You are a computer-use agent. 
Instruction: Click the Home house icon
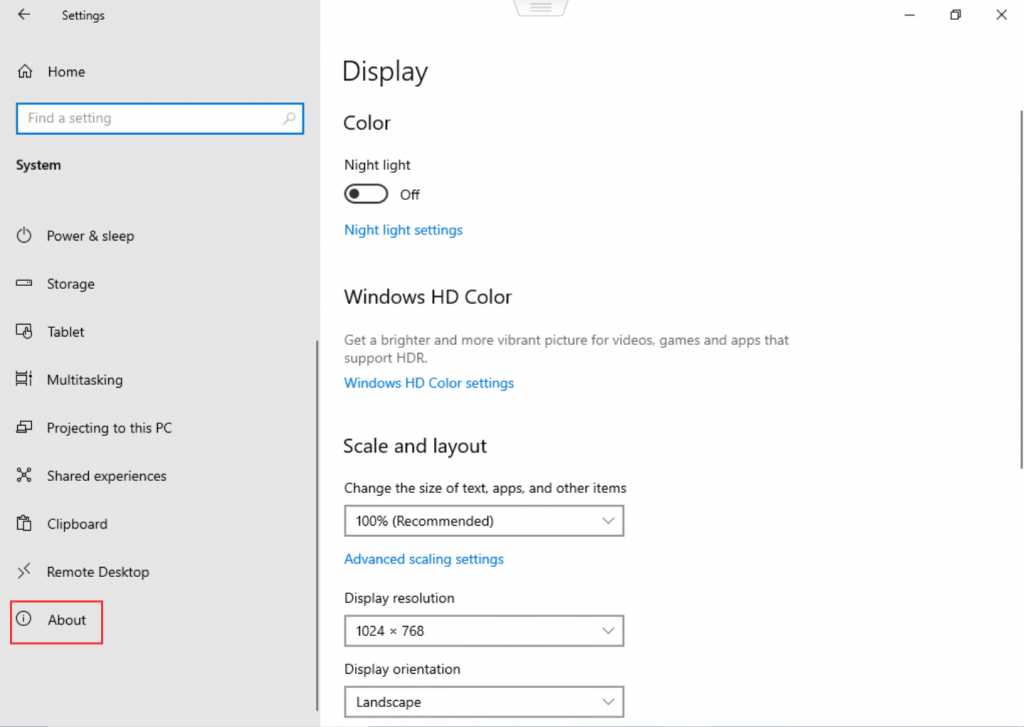click(25, 71)
